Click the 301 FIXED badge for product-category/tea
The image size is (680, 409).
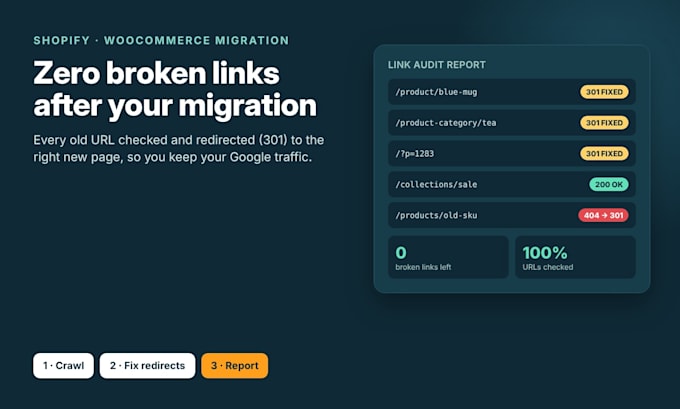point(604,123)
